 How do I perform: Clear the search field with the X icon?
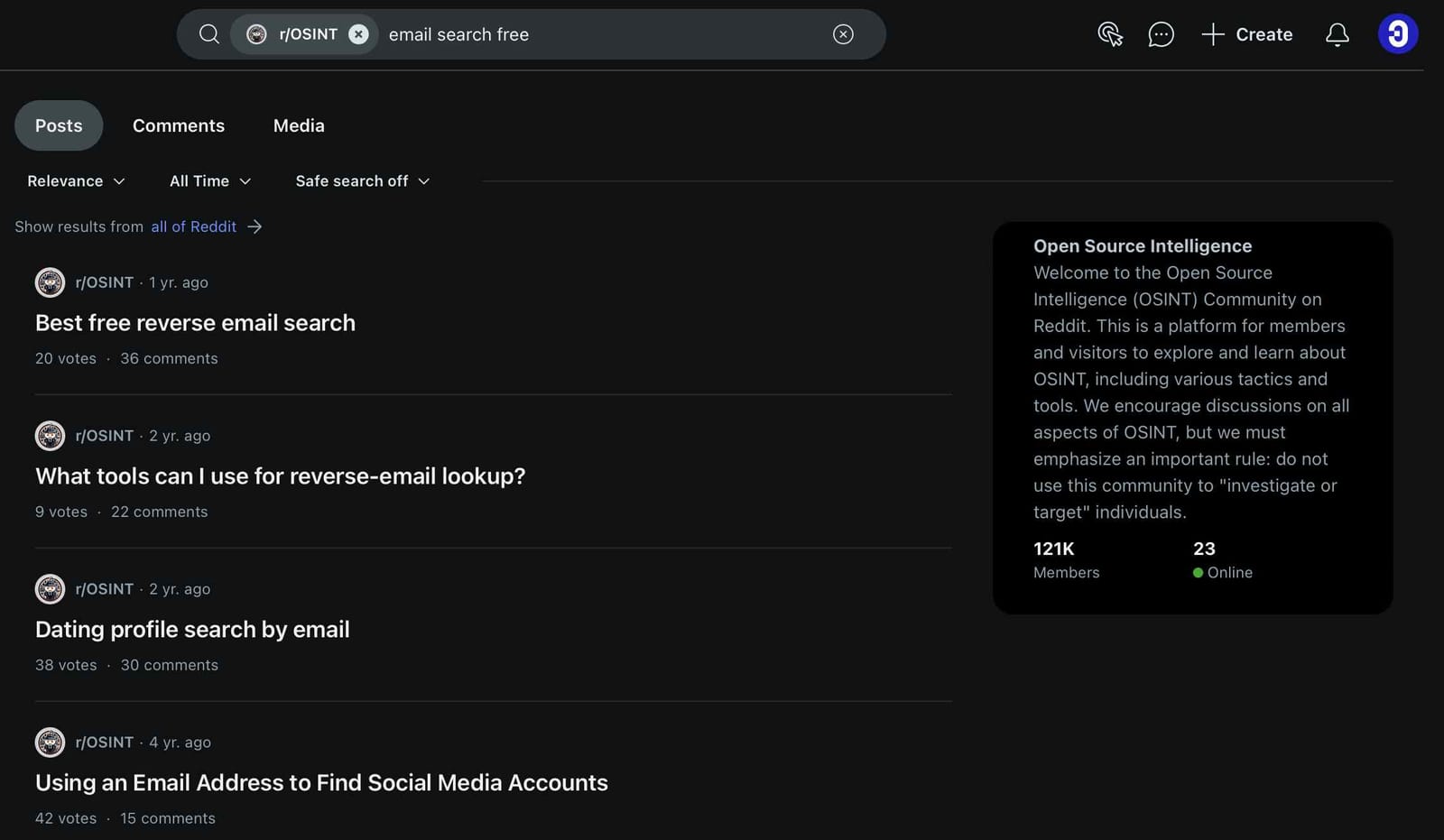[x=842, y=34]
